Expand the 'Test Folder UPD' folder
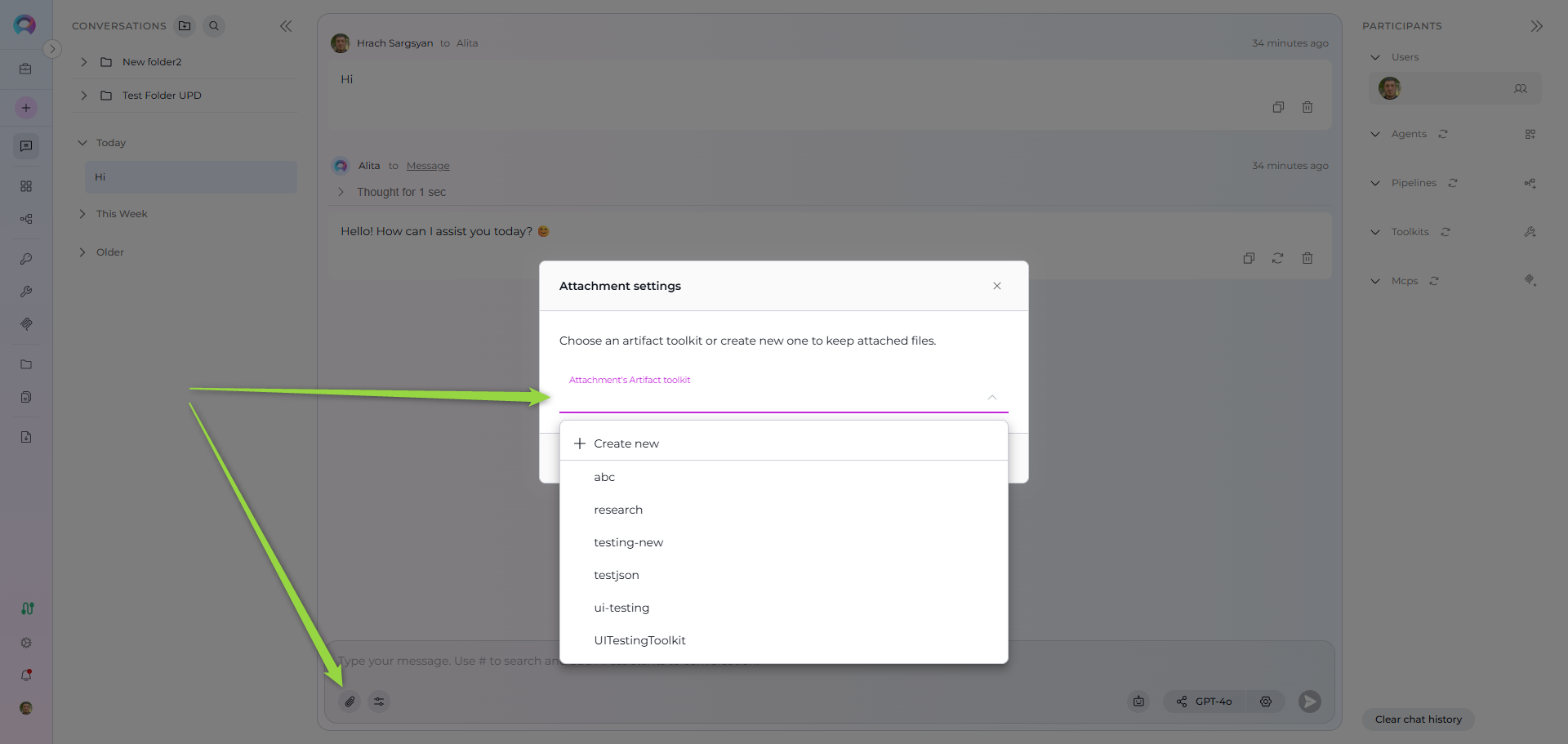 [84, 96]
